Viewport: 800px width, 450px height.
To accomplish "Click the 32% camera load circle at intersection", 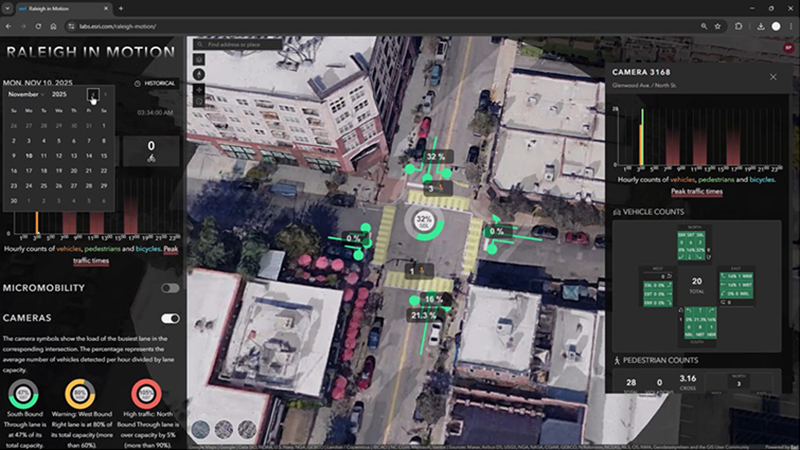I will click(x=424, y=221).
